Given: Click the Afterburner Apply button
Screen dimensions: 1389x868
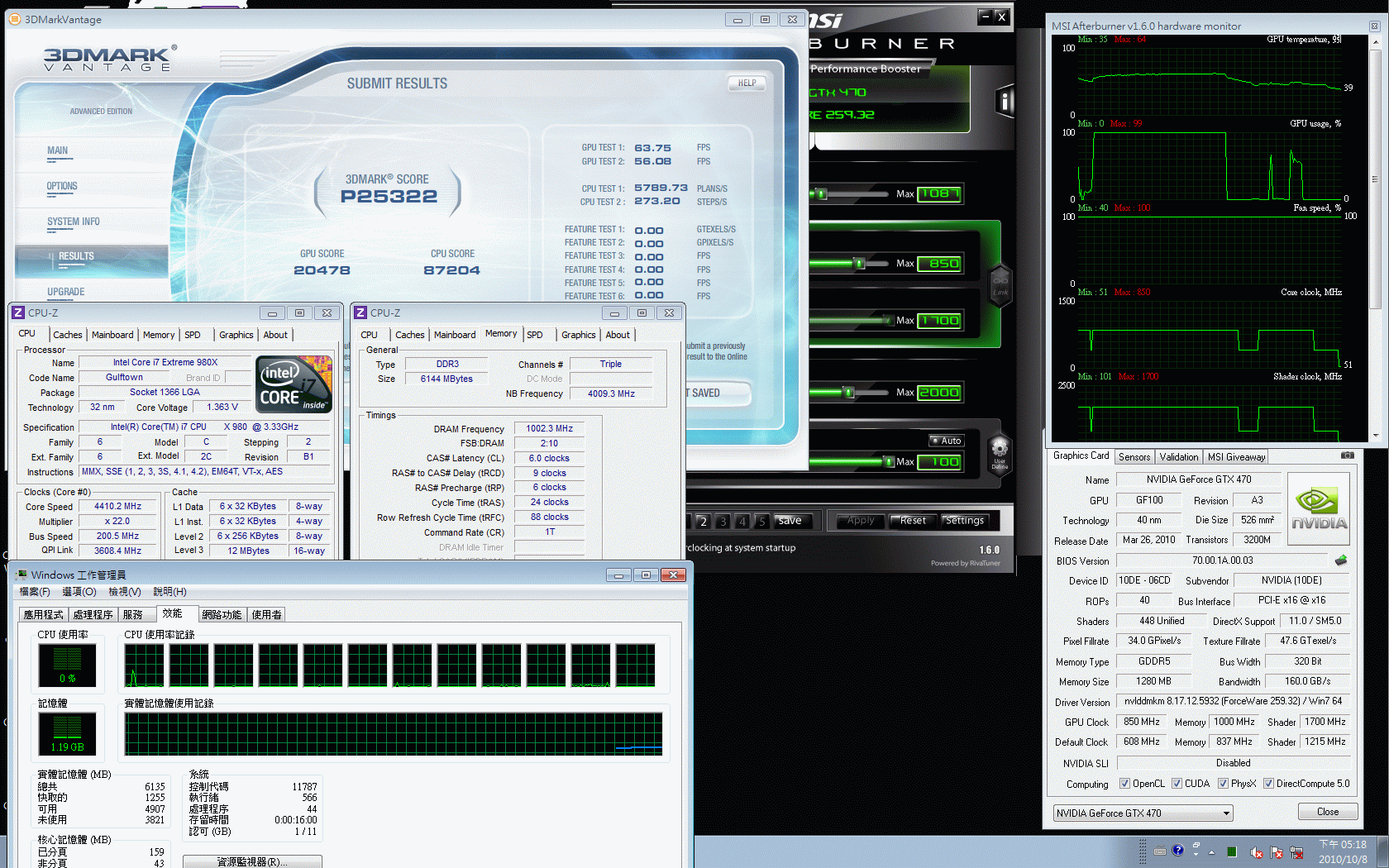Looking at the screenshot, I should [x=860, y=520].
